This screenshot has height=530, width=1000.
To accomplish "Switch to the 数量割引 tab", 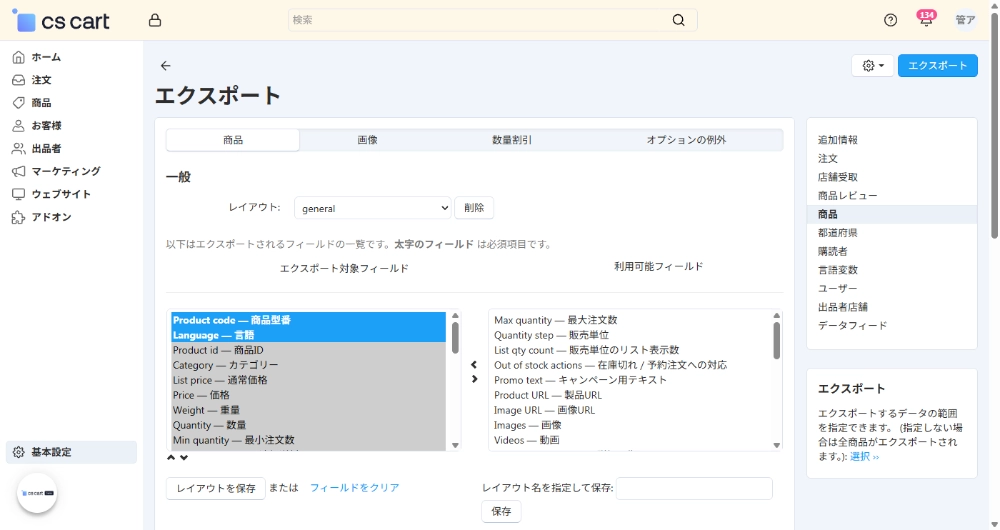I will pos(511,140).
